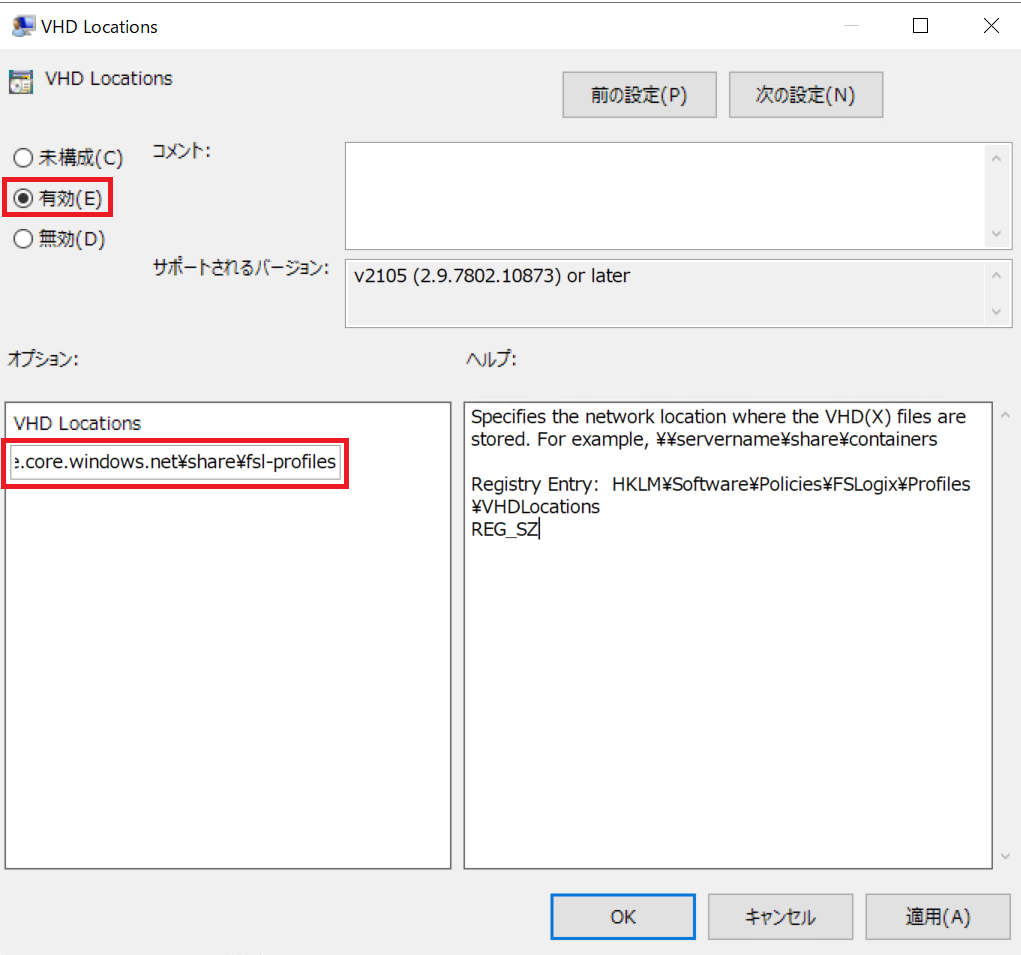1021x955 pixels.
Task: Click supported version box scroll down arrow
Action: click(x=996, y=312)
